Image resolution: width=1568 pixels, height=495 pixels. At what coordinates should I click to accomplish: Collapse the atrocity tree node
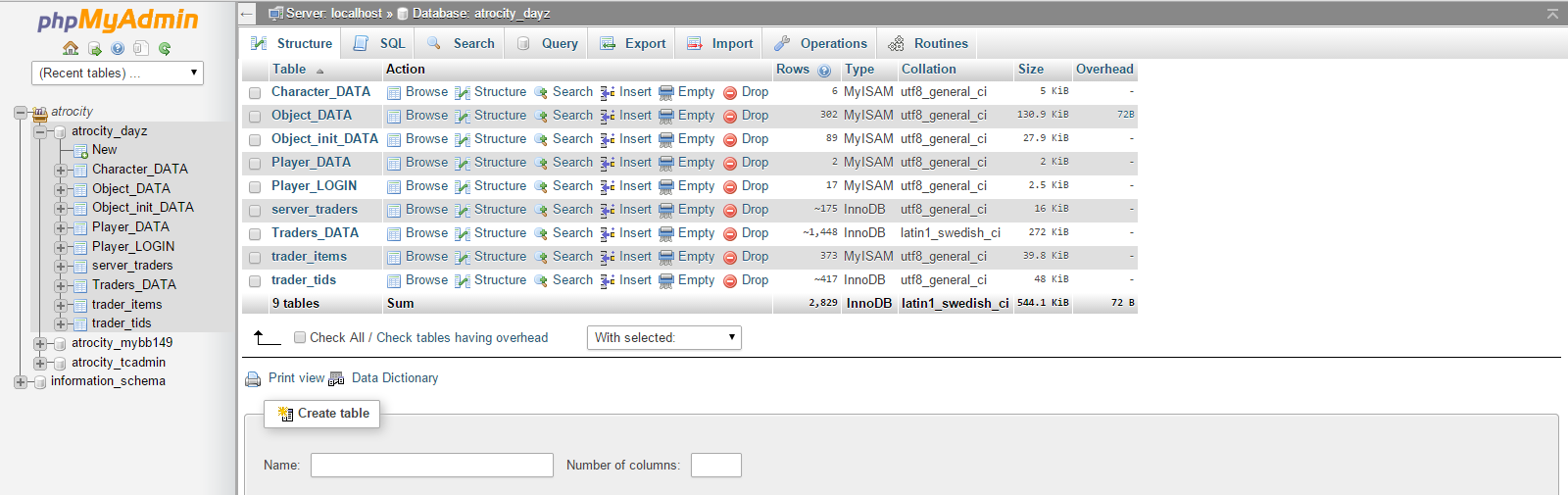point(20,113)
